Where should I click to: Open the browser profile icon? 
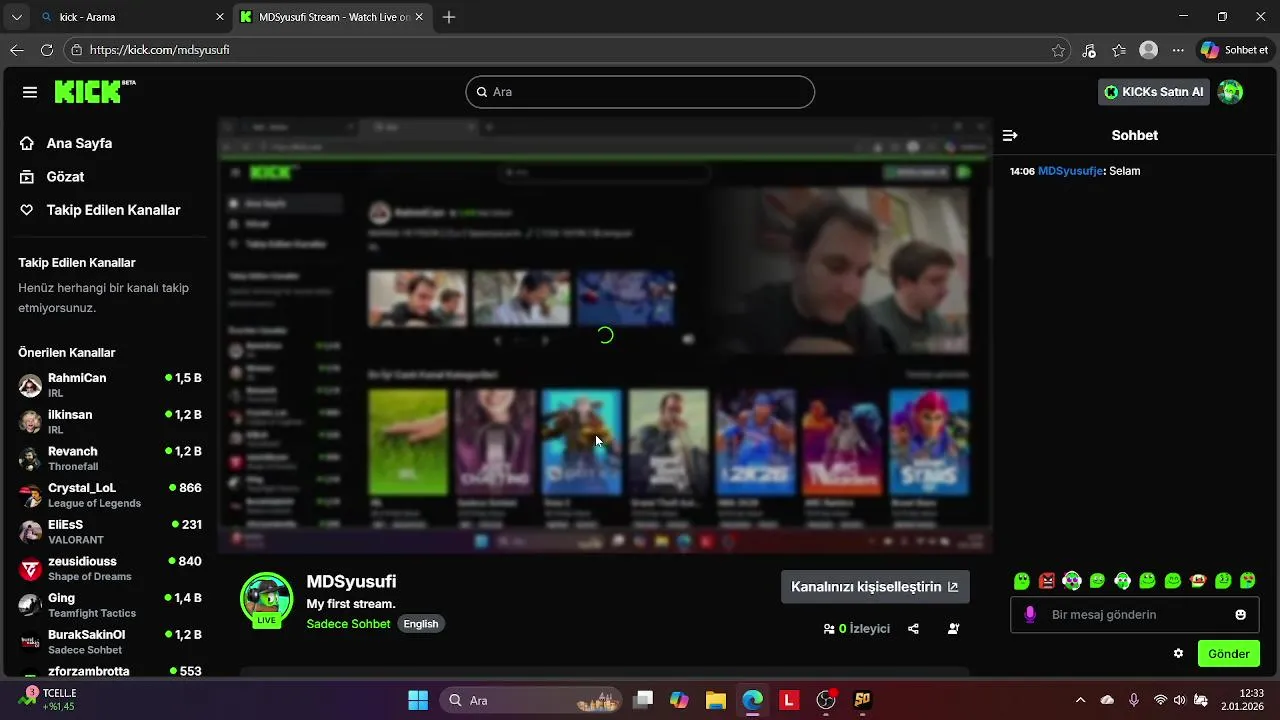1149,50
